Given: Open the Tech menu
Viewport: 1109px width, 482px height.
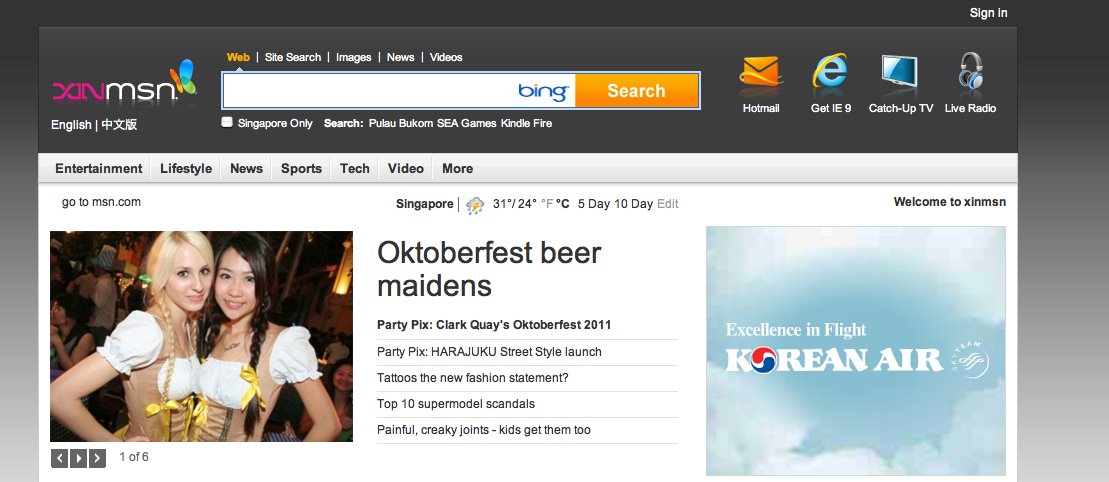Looking at the screenshot, I should click(354, 168).
